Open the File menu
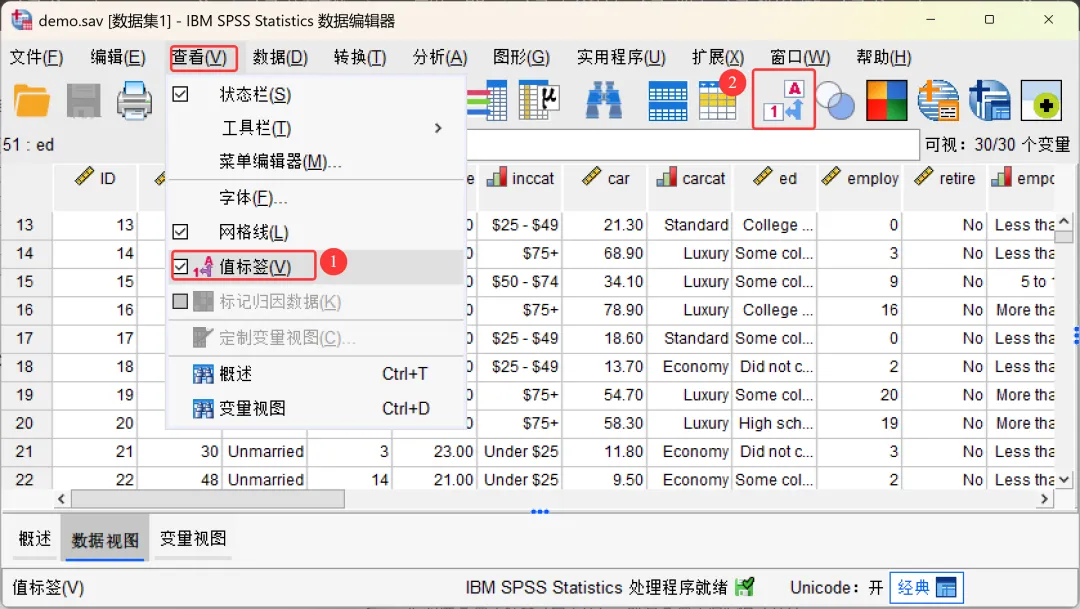The height and width of the screenshot is (609, 1080). [37, 57]
